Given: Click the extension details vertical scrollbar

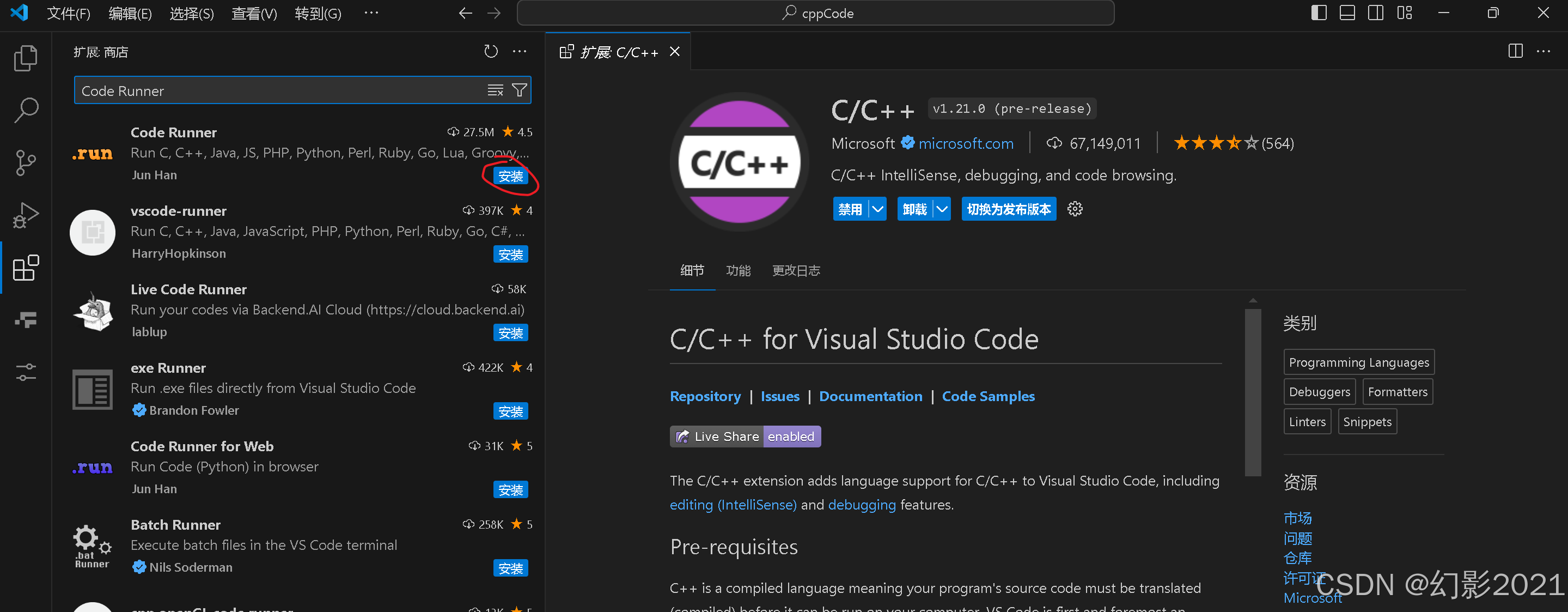Looking at the screenshot, I should [1253, 393].
